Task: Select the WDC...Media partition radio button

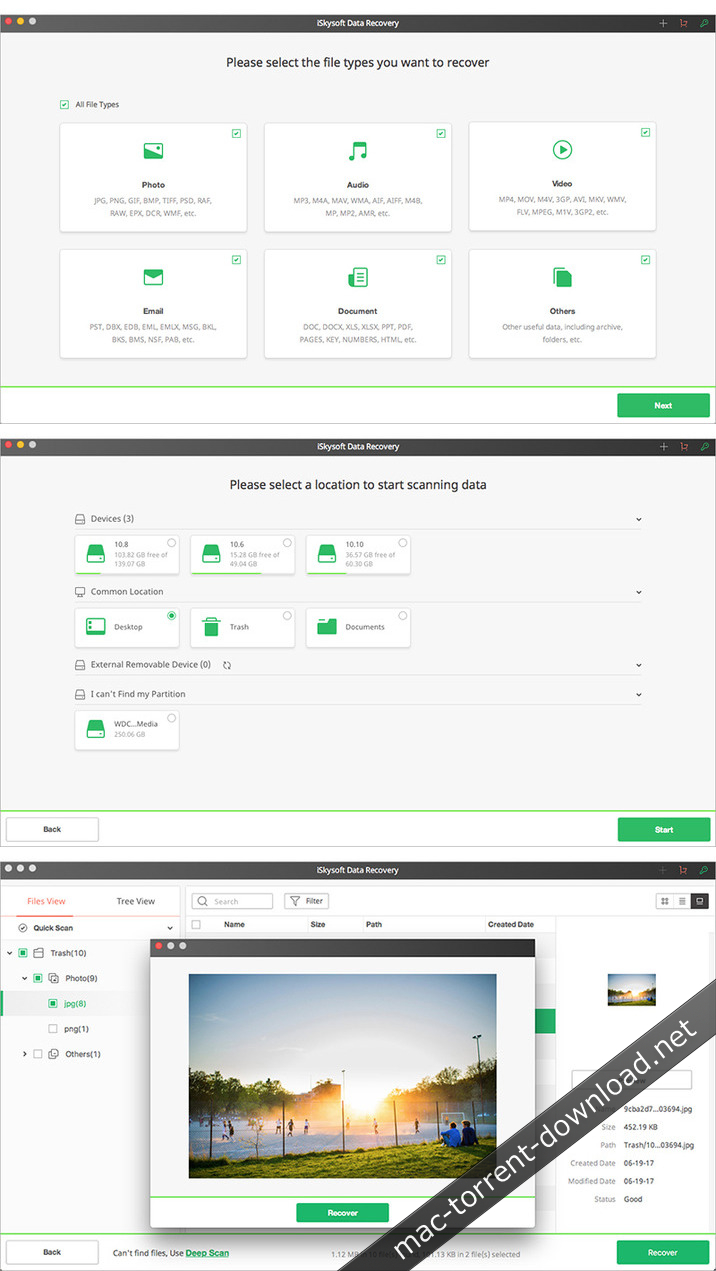Action: (172, 718)
